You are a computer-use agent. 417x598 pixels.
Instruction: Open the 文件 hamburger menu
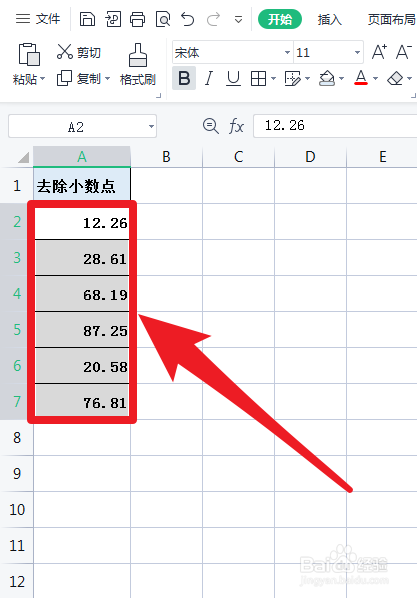coord(38,18)
